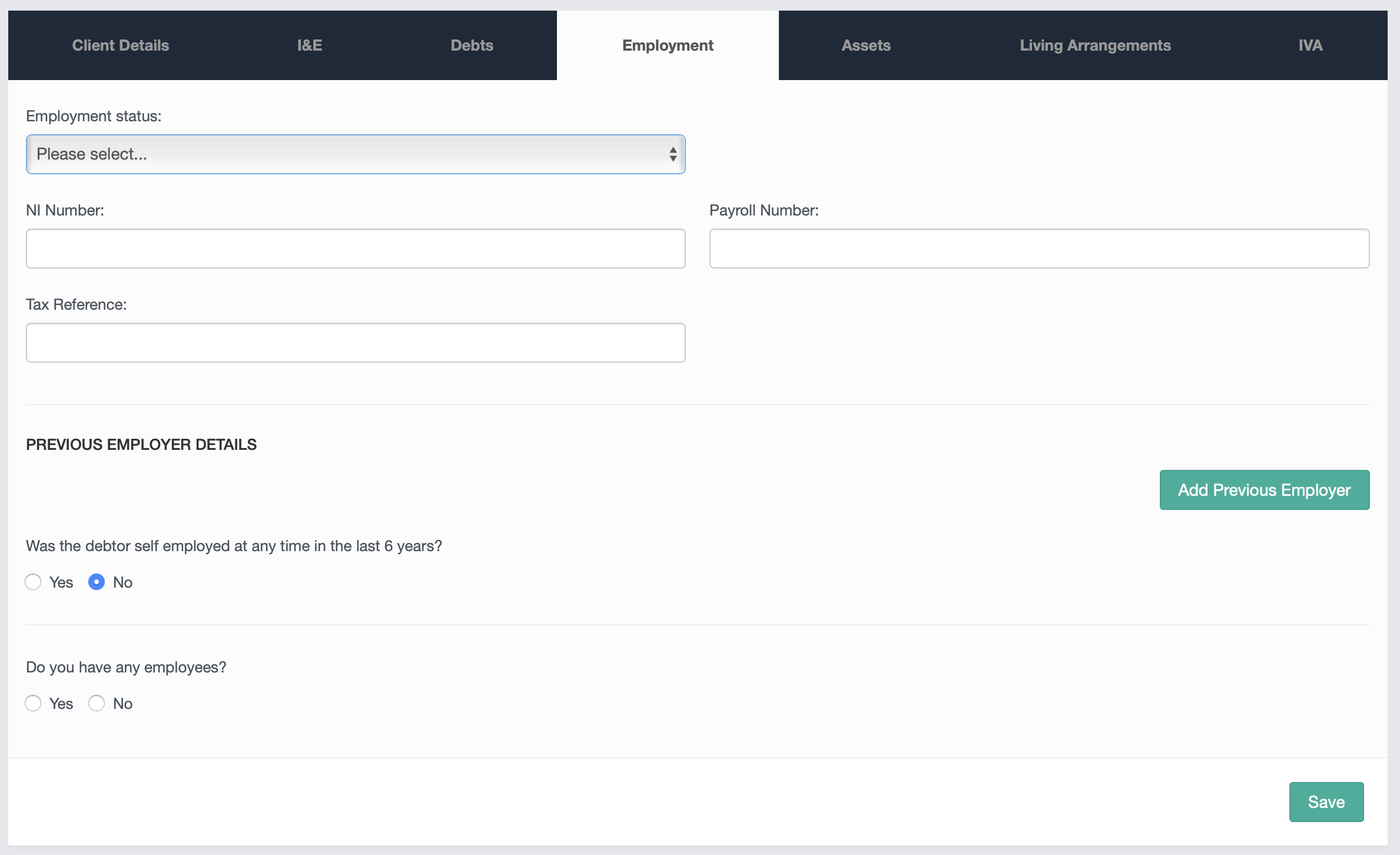Select Yes for self employed question
The image size is (1400, 855).
[33, 582]
